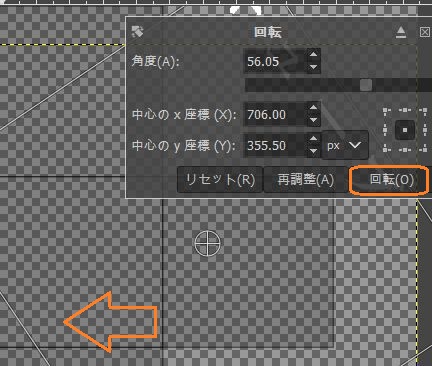This screenshot has width=432, height=366.
Task: Click the 角度 angle input field
Action: [275, 61]
